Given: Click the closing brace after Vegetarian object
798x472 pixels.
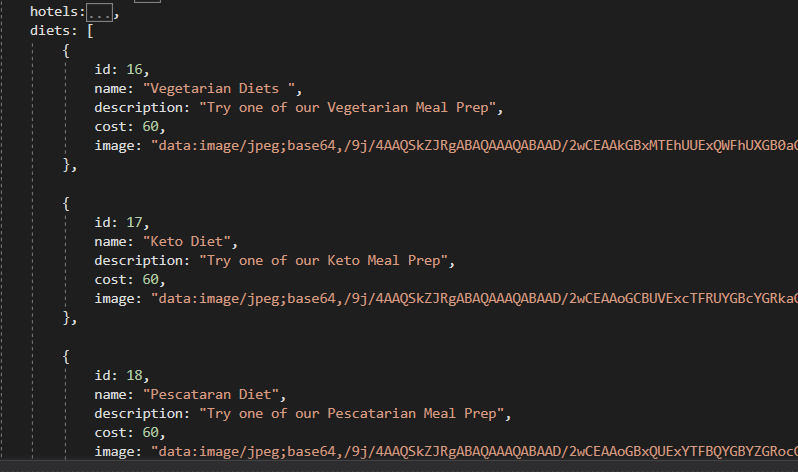Looking at the screenshot, I should (x=66, y=165).
